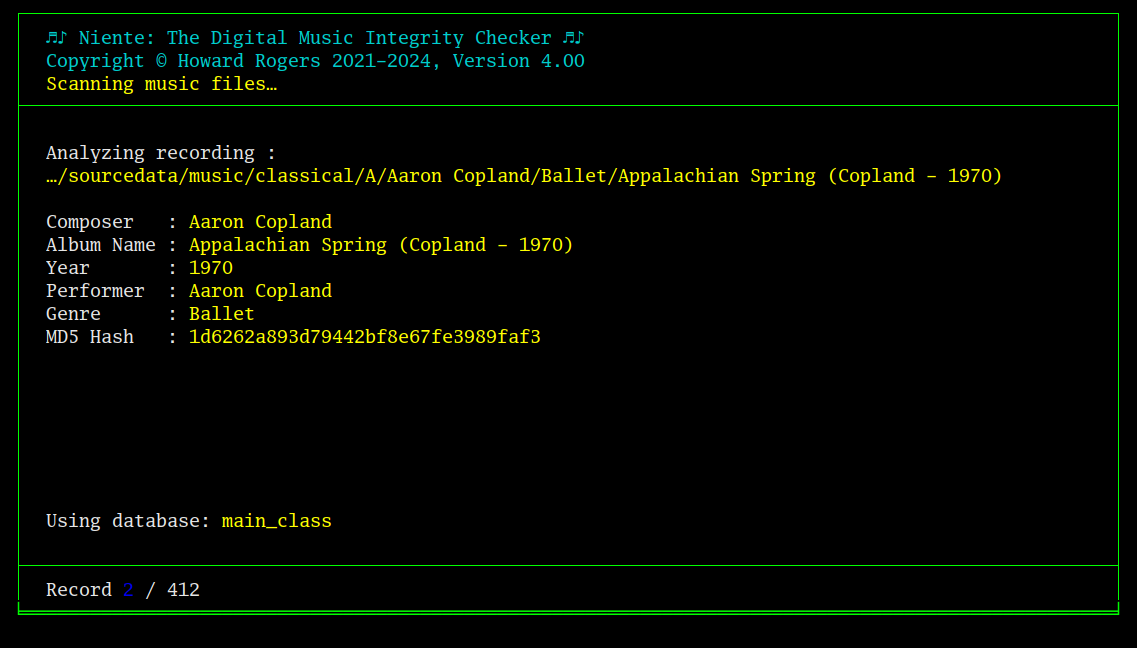Click the "Using database:" label
Screen dimensions: 1137x648
(x=128, y=521)
